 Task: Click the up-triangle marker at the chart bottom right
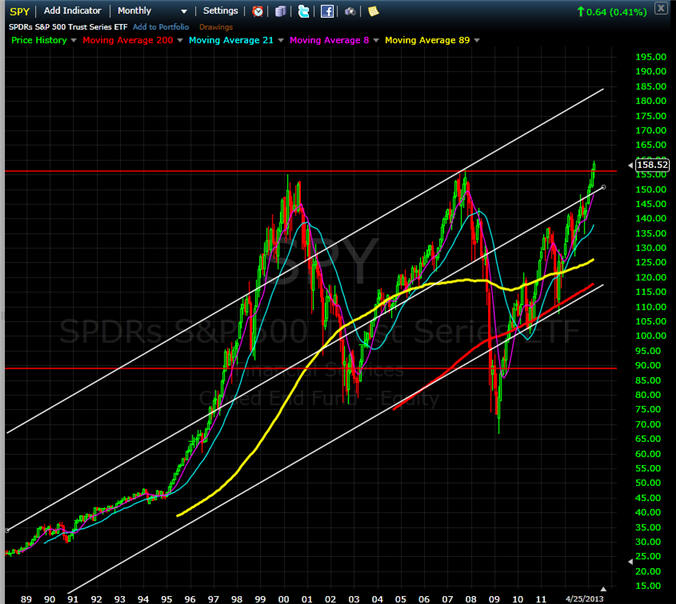point(604,589)
